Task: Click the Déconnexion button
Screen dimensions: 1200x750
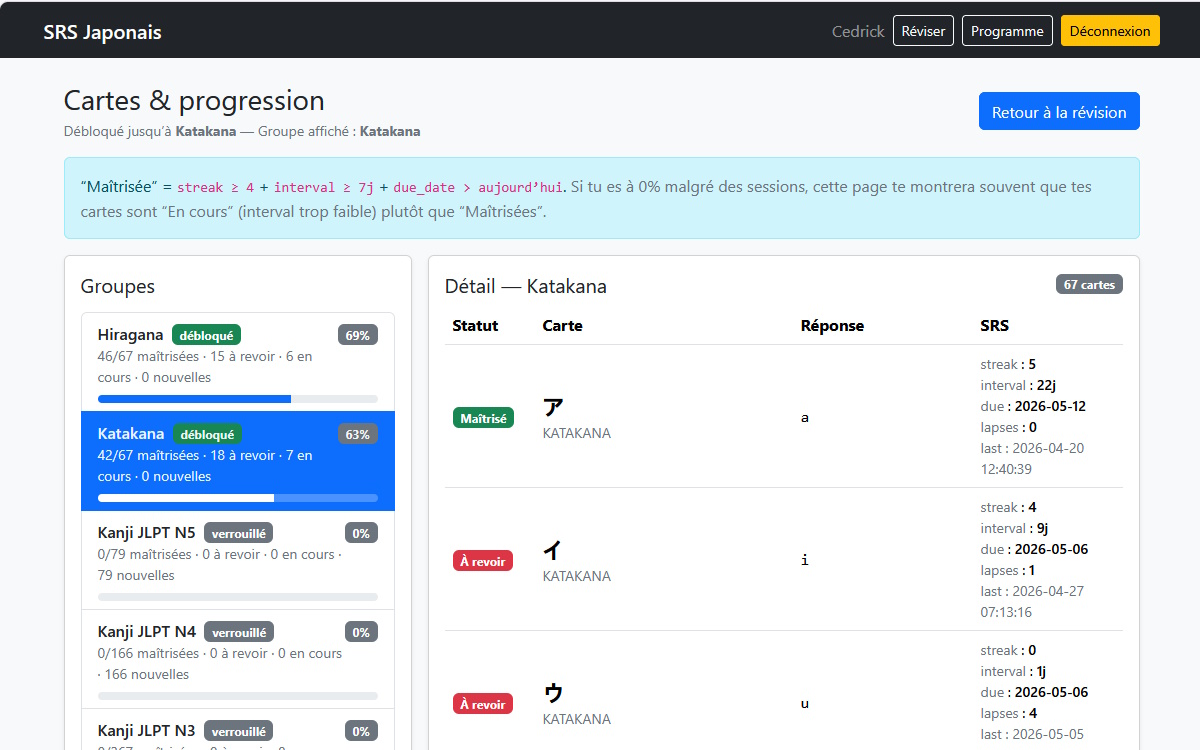Action: (1110, 31)
